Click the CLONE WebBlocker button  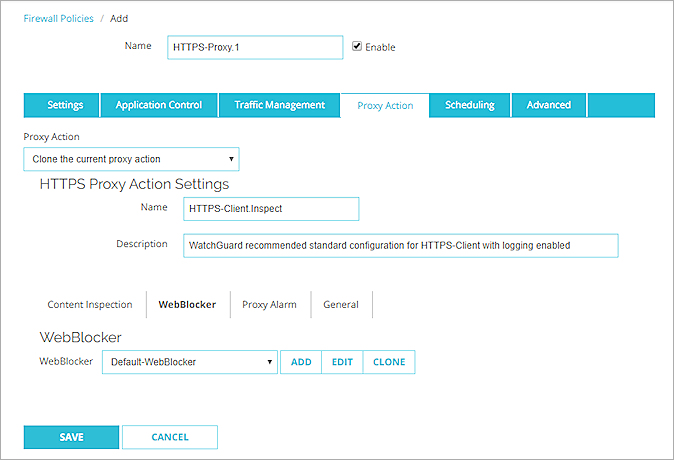389,362
